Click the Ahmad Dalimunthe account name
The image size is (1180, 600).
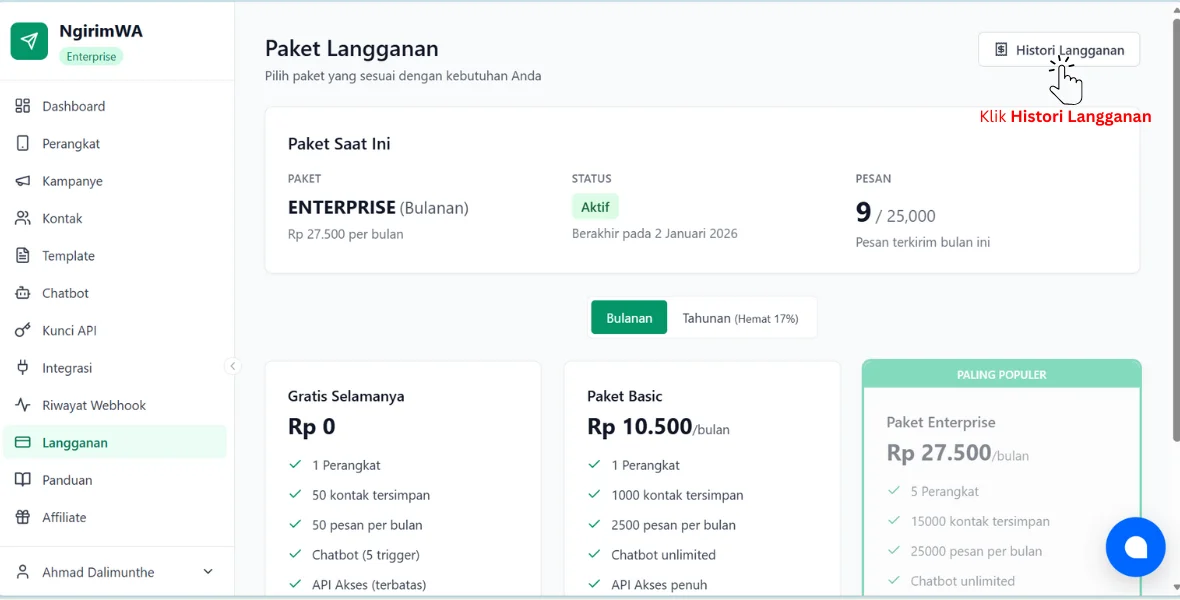(99, 572)
